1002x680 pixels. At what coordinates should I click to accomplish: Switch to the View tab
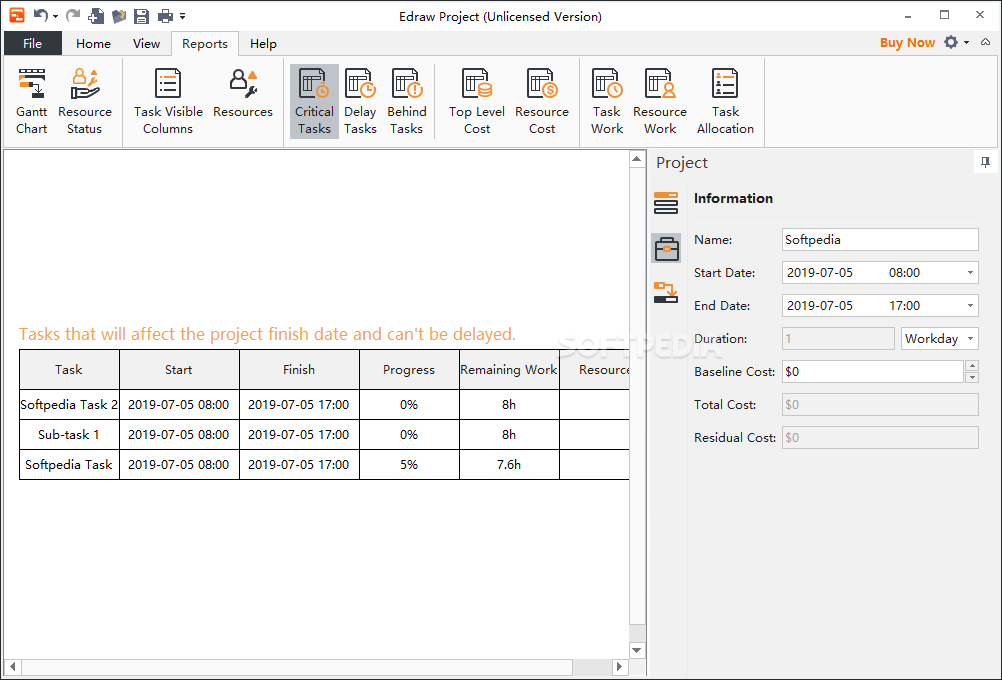tap(146, 43)
